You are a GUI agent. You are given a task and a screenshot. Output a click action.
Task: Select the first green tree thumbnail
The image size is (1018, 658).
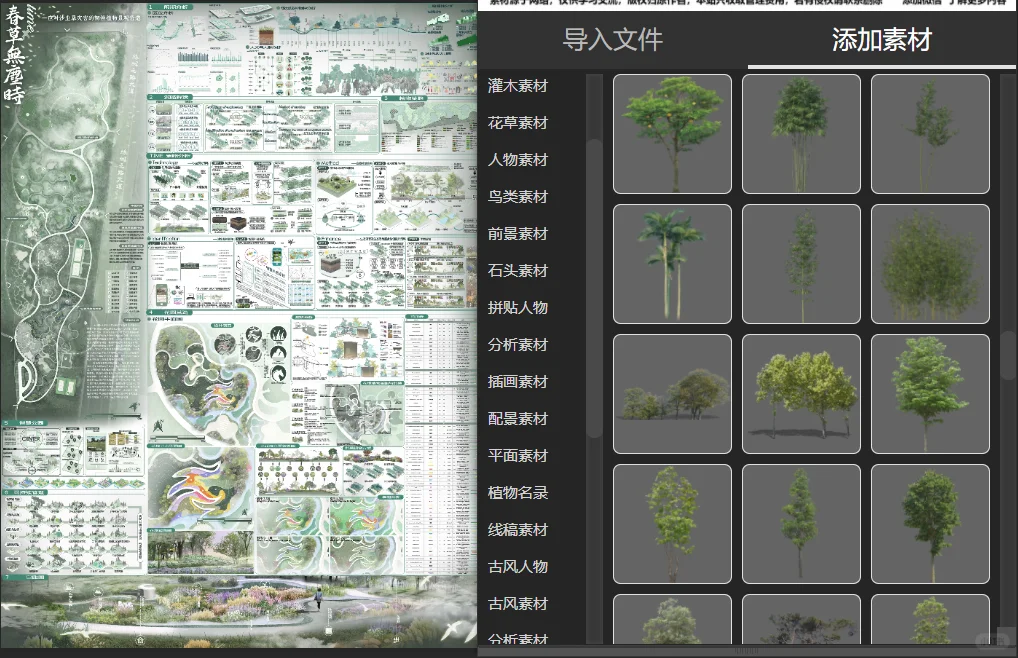point(671,134)
